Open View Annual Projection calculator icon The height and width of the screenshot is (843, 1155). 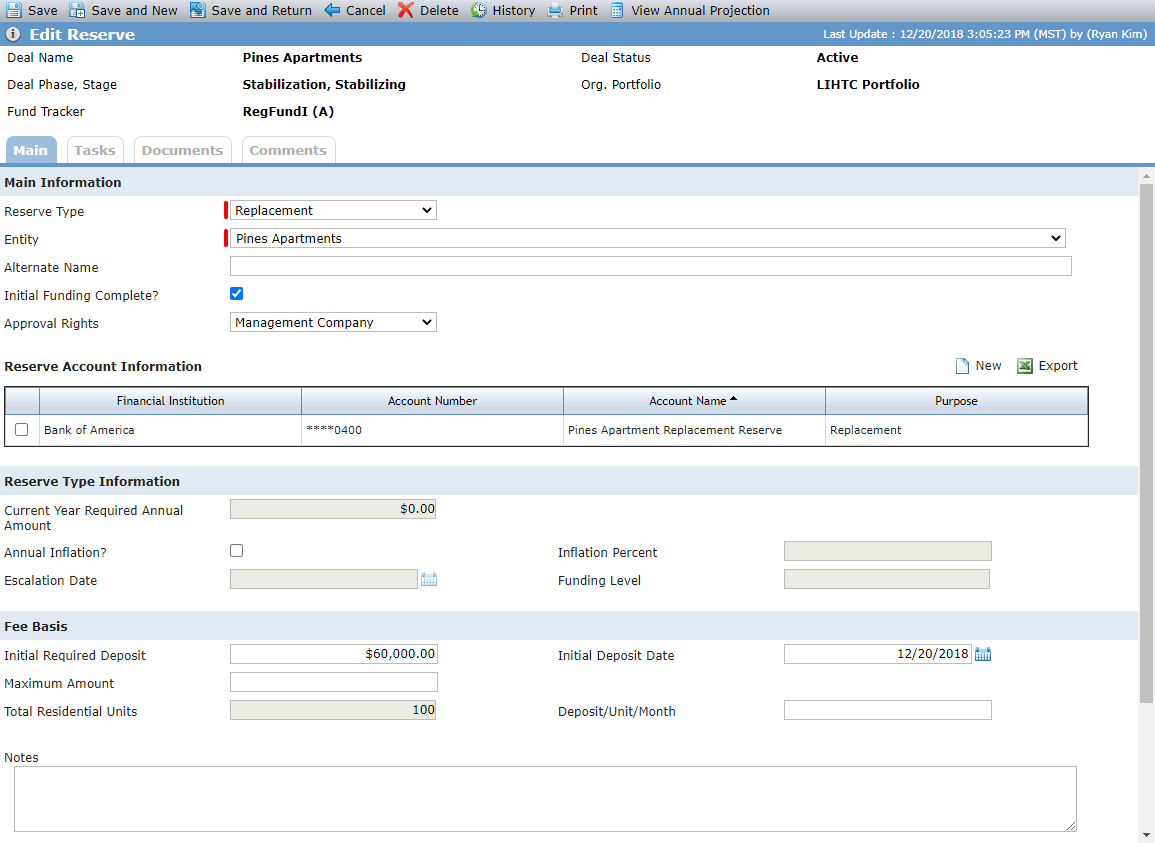tap(617, 10)
